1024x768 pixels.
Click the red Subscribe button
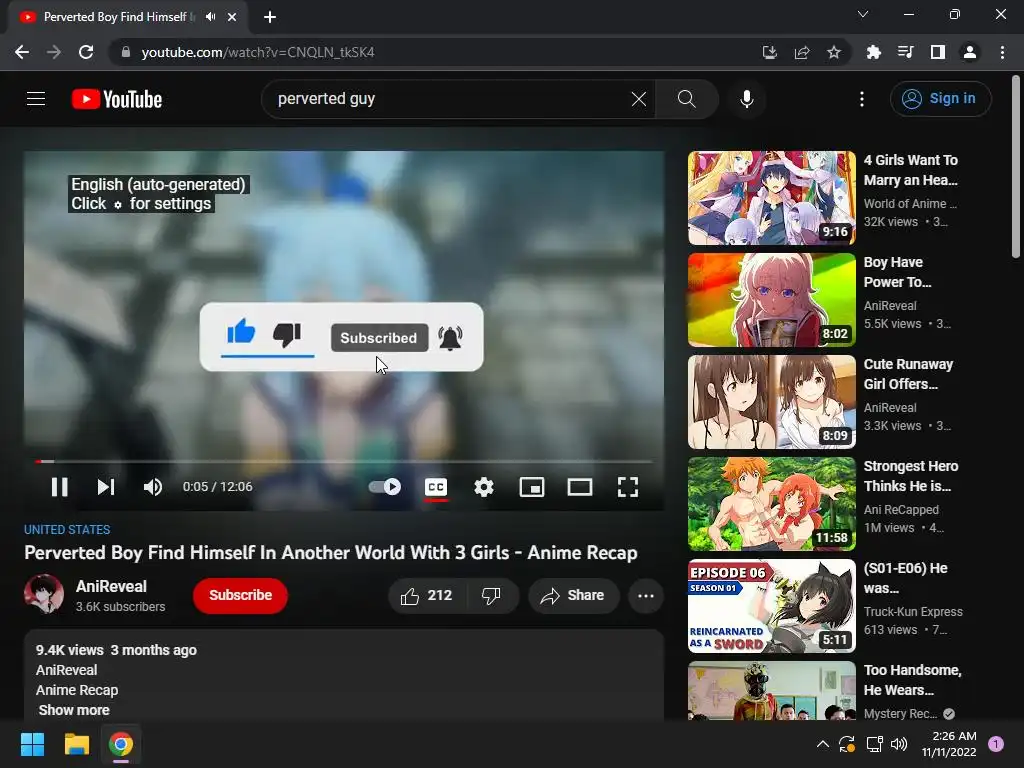[x=240, y=596]
